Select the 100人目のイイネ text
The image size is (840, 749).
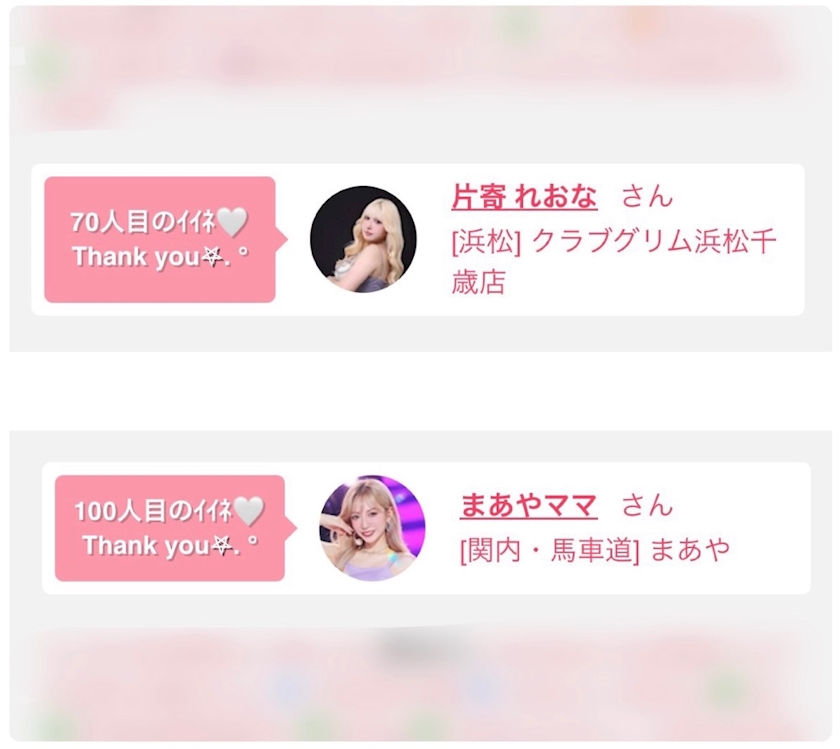154,511
